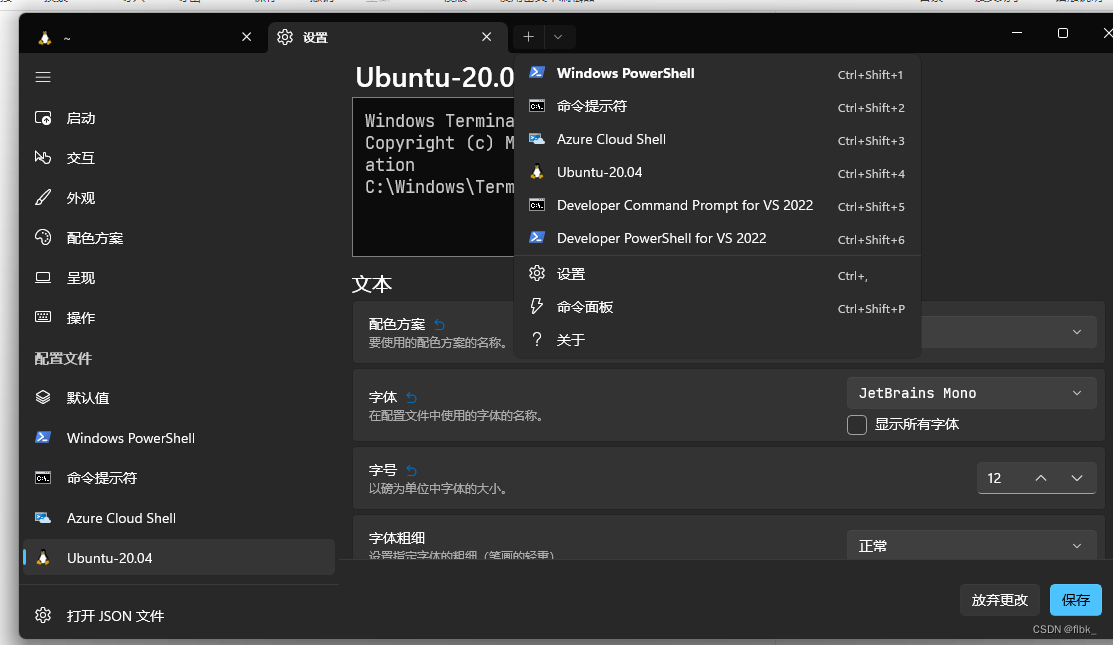The width and height of the screenshot is (1113, 645).
Task: Click the 配置文件 section heading
Action: [63, 358]
